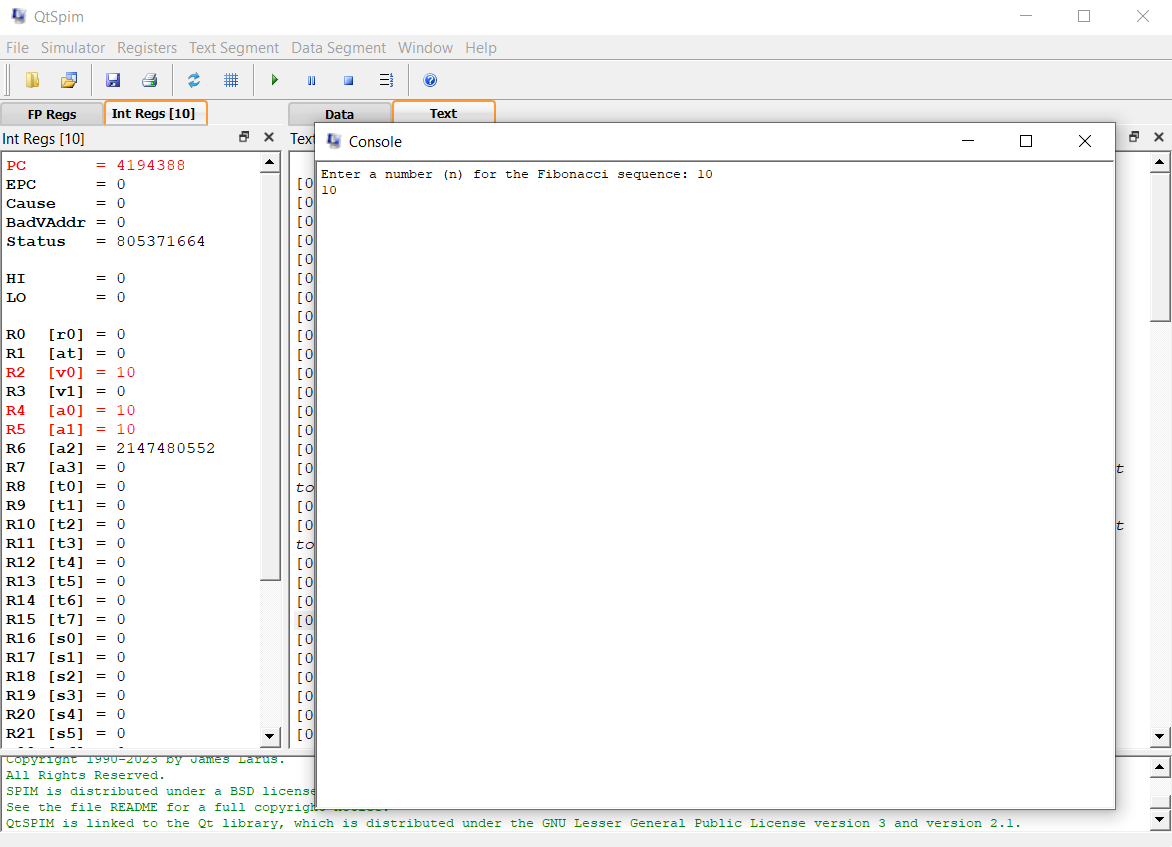The height and width of the screenshot is (847, 1172).
Task: Pause the simulation with pause icon
Action: point(312,80)
